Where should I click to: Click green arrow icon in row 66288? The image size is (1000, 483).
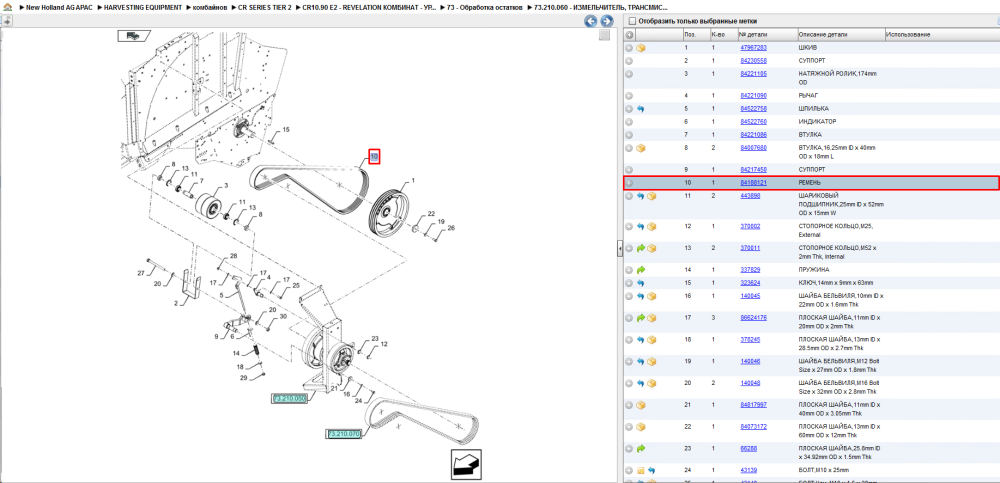(641, 449)
